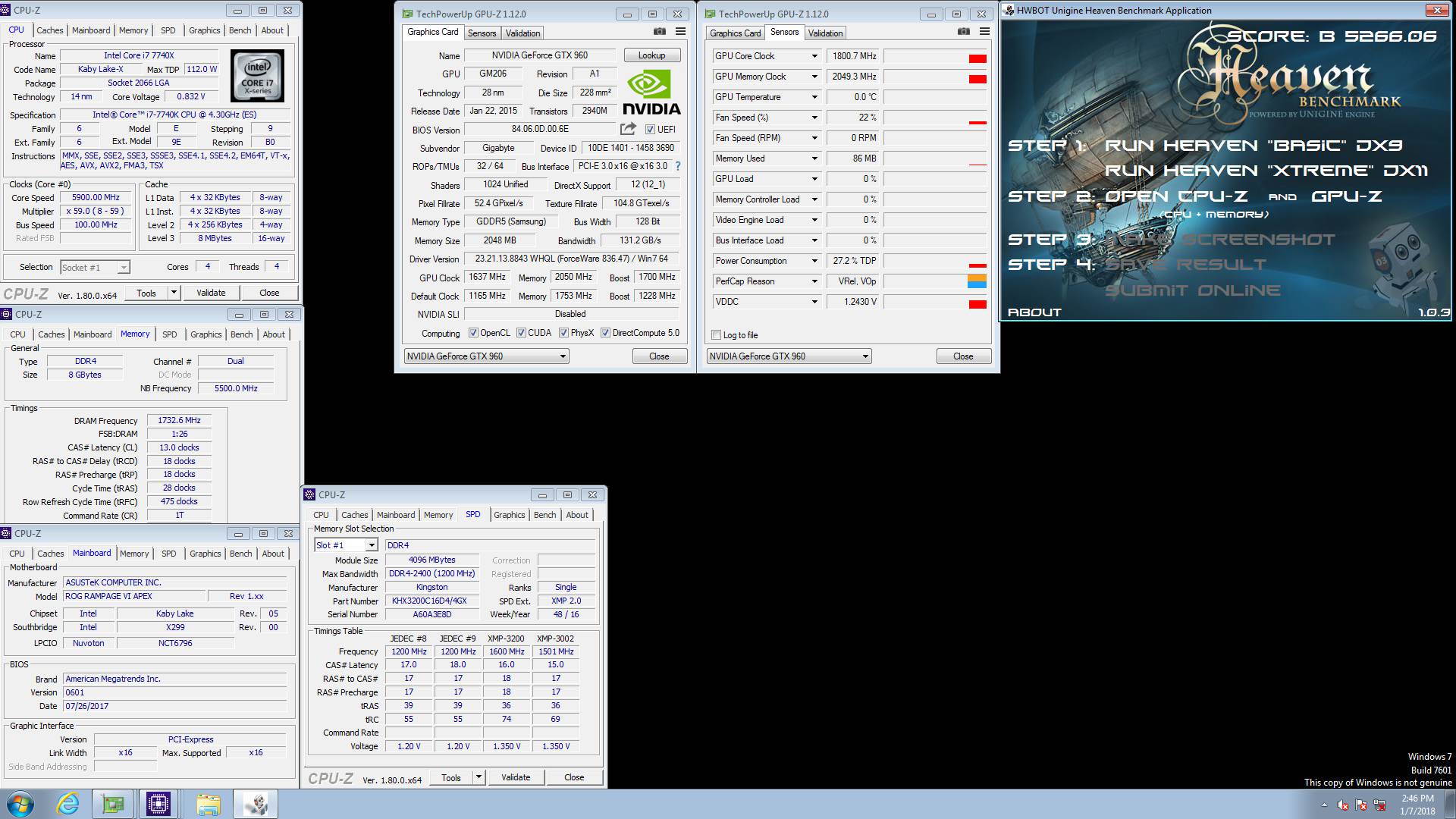Click the Intel Core i7 X-series logo
The image size is (1456, 819).
coord(258,76)
